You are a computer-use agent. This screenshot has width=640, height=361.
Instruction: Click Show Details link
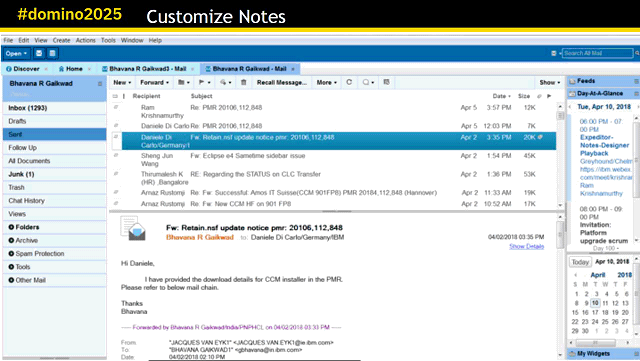tap(527, 247)
